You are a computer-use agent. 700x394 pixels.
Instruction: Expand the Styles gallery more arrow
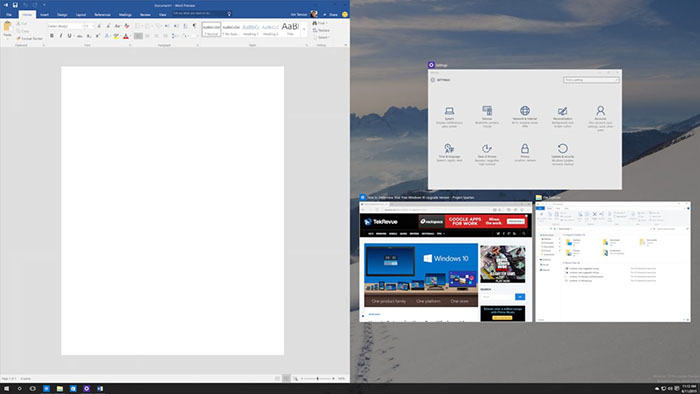[304, 29]
